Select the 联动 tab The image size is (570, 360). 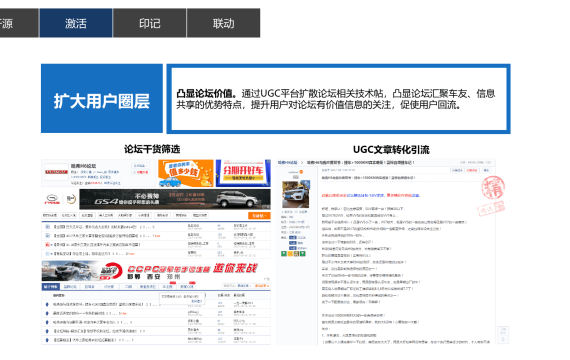[223, 23]
